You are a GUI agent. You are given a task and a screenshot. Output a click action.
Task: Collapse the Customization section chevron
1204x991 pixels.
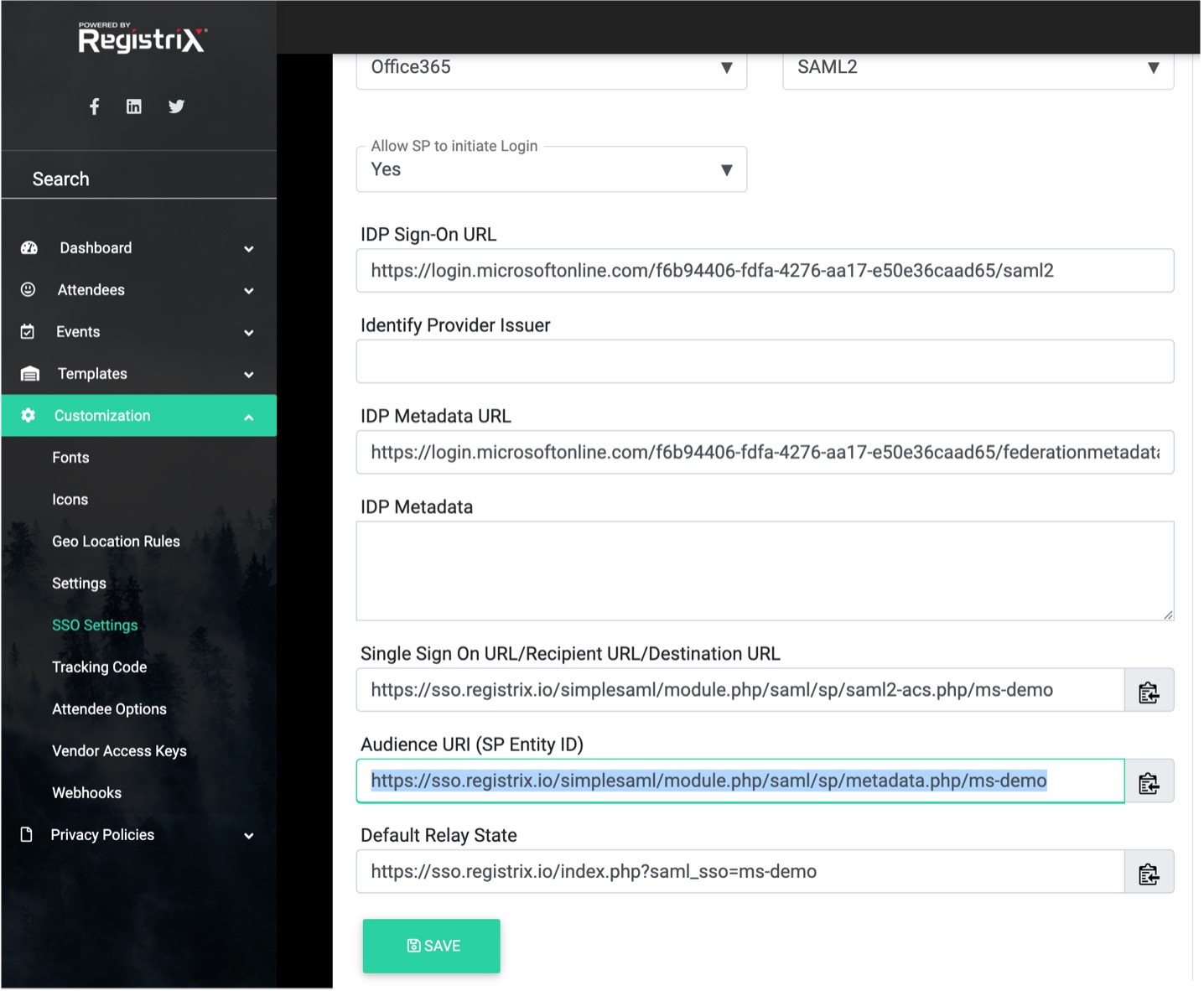pos(249,415)
